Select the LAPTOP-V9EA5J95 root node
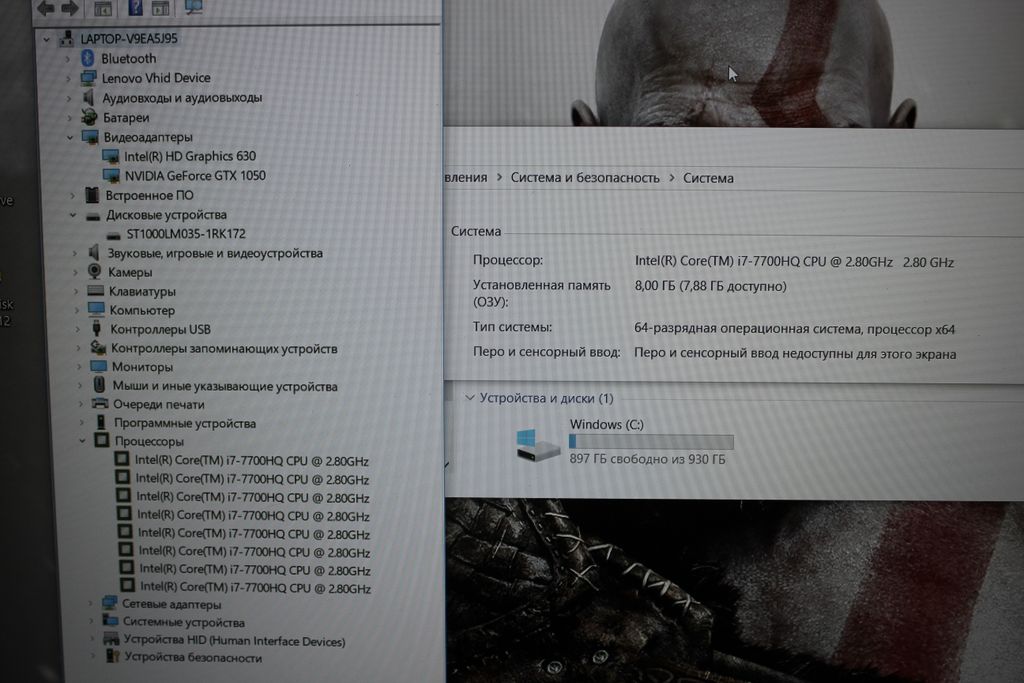 [x=129, y=39]
